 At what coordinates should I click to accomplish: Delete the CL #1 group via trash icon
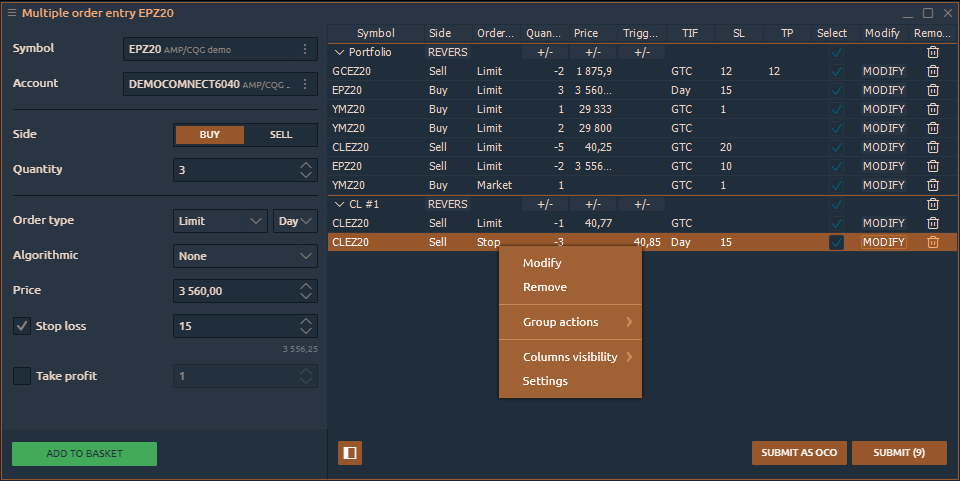932,204
